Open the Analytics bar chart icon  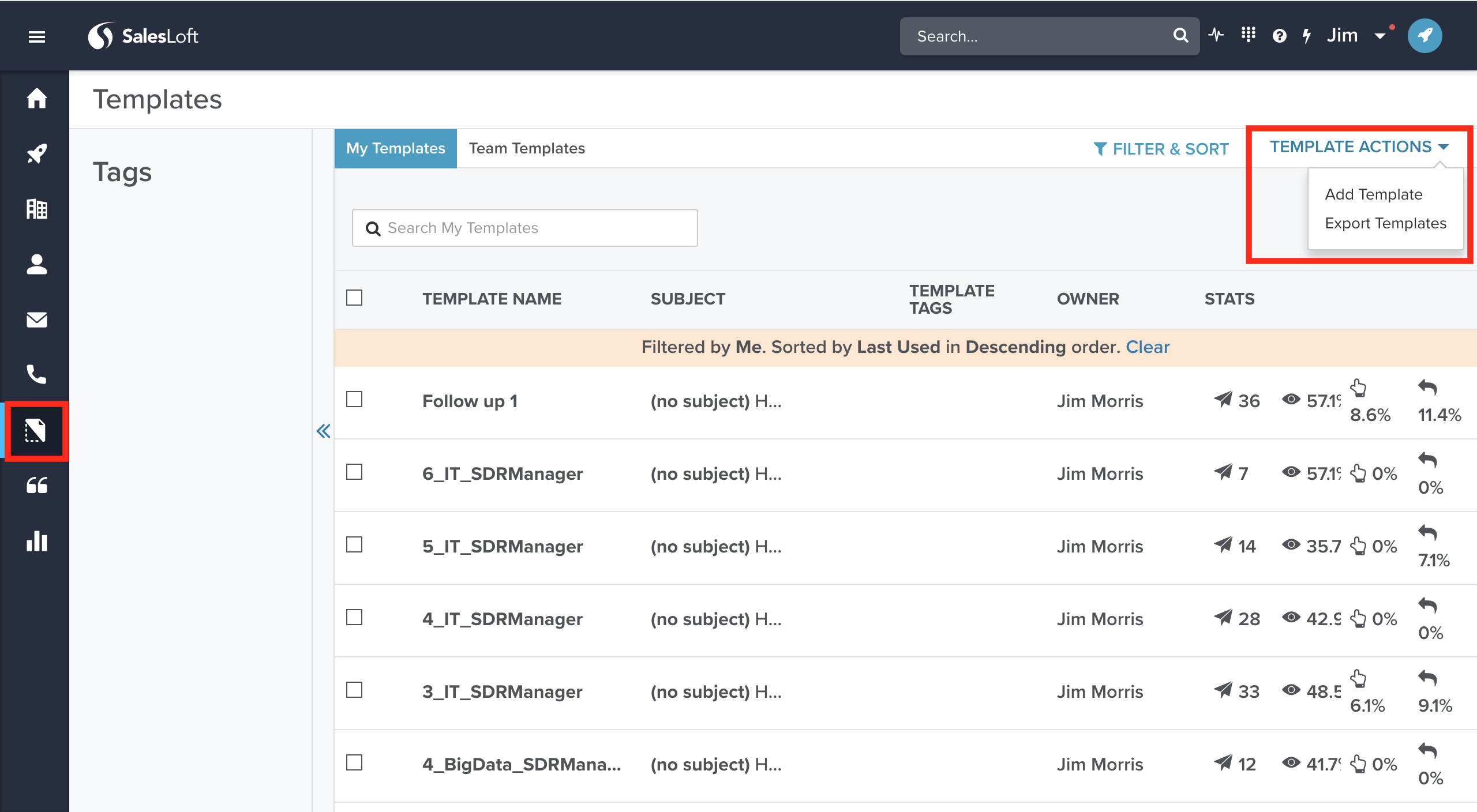(x=36, y=541)
